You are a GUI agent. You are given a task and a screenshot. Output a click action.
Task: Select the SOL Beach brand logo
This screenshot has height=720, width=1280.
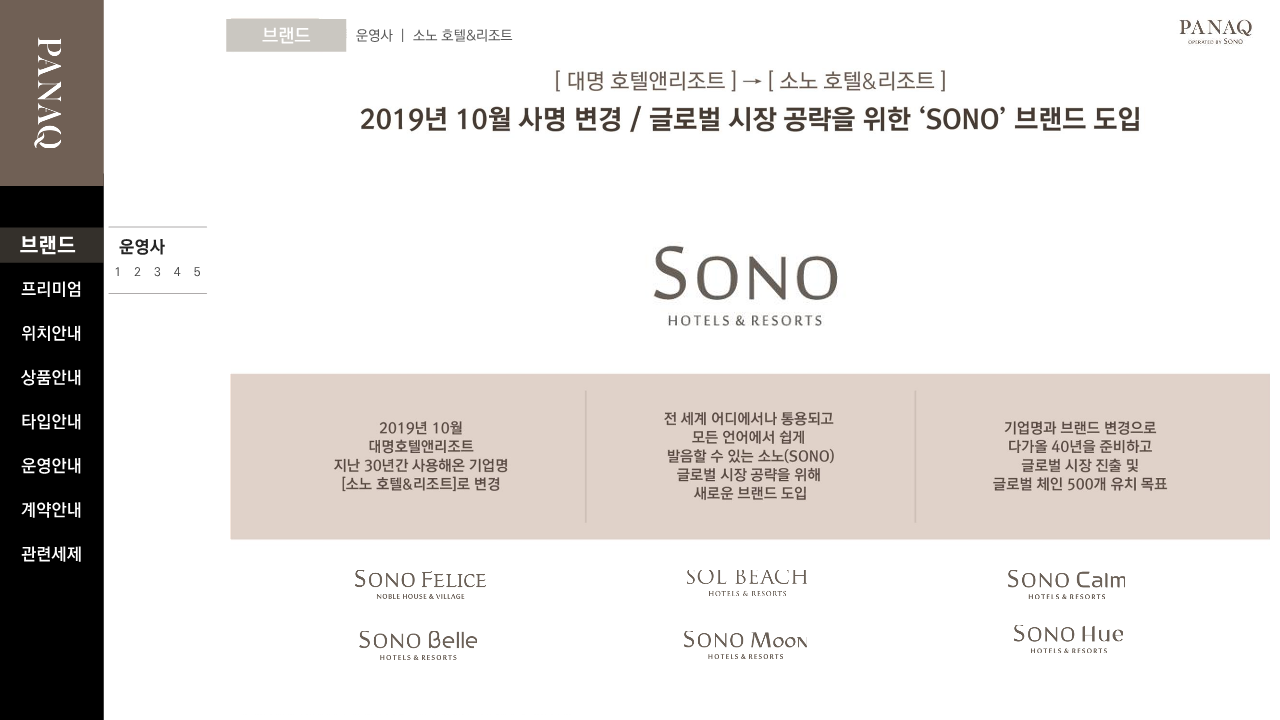[x=746, y=582]
